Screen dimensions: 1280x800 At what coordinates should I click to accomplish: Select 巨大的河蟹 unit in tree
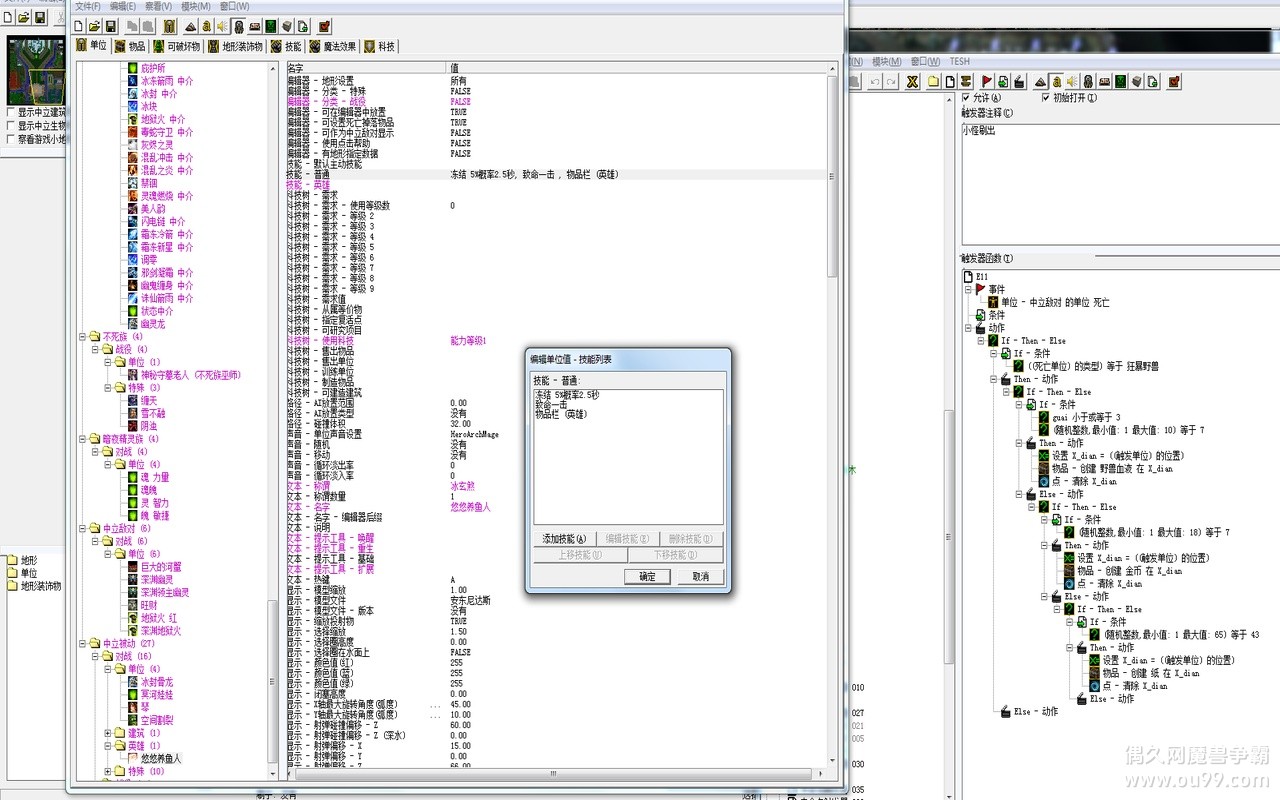pyautogui.click(x=161, y=567)
